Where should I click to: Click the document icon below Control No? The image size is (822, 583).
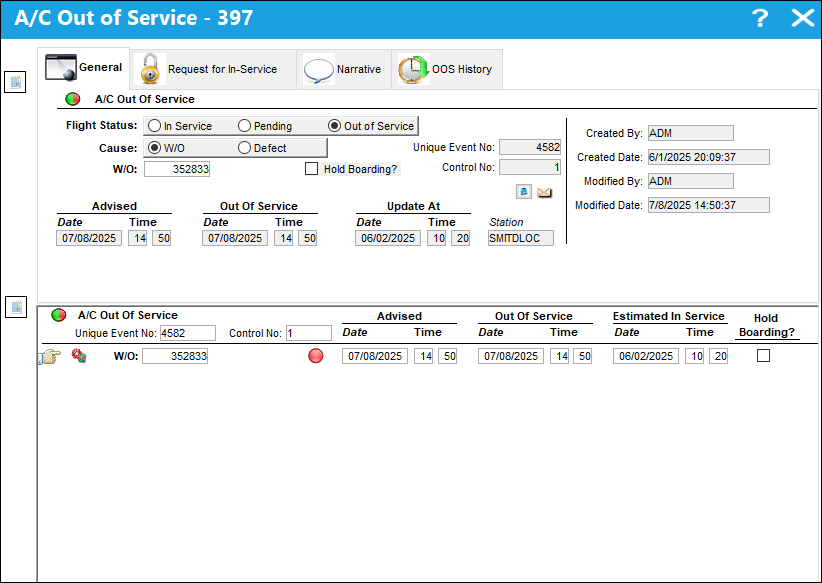(x=524, y=192)
